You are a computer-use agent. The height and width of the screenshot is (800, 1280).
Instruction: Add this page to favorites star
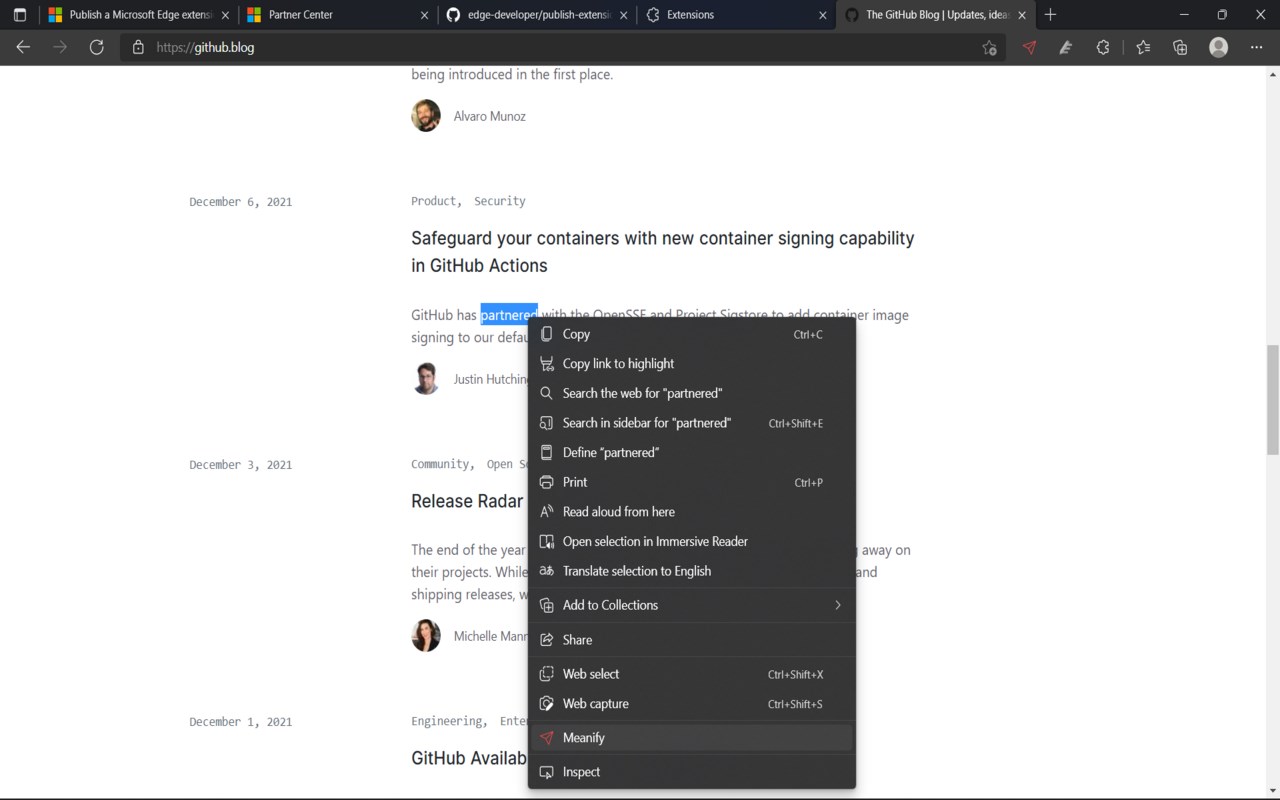pos(989,47)
